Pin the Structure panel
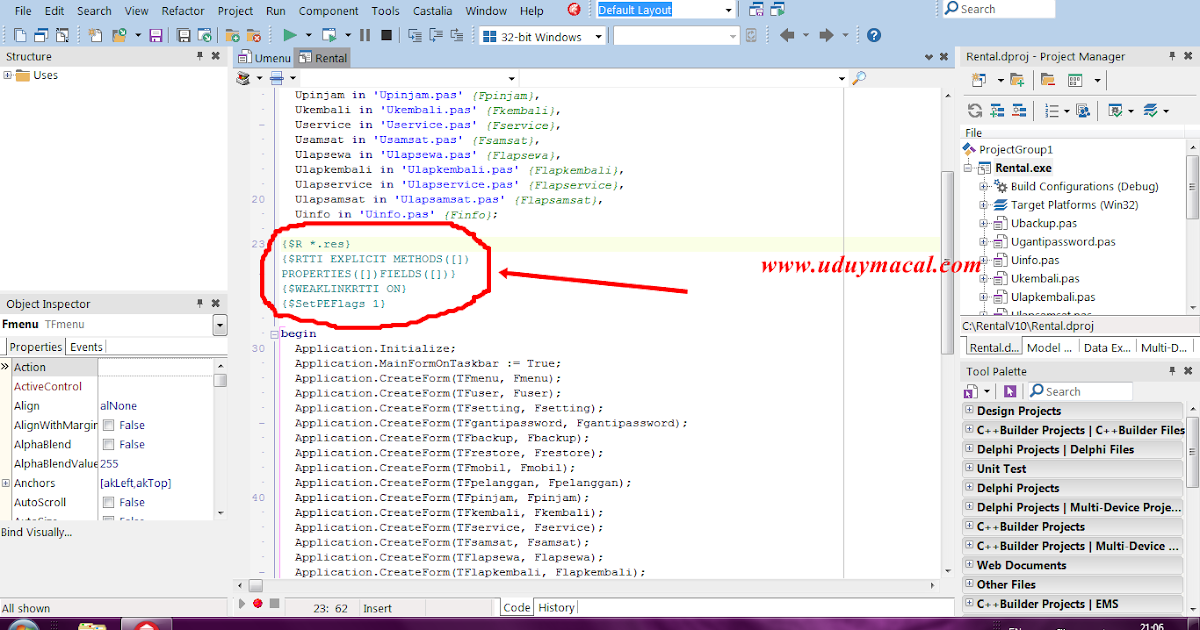Screen dimensions: 1200x630 200,57
